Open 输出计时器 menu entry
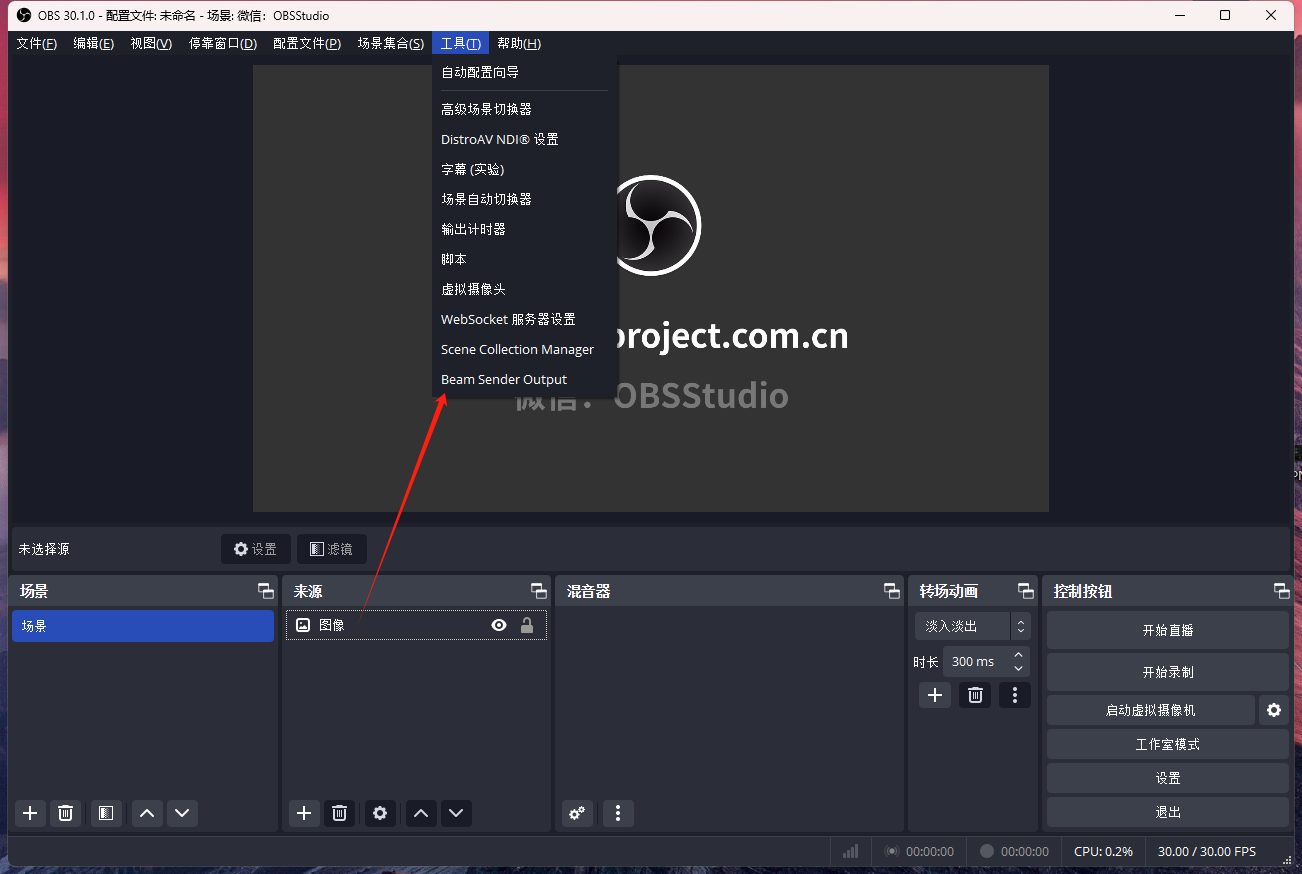 tap(526, 229)
